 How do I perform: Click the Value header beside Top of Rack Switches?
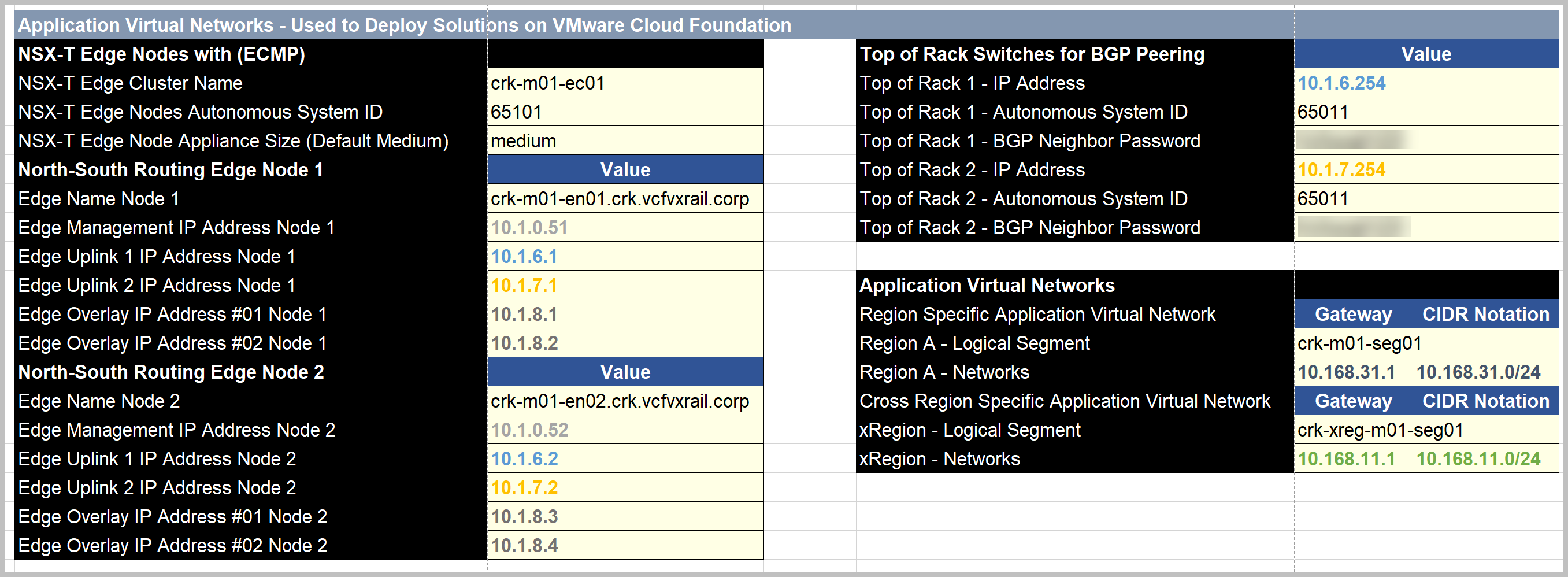1426,54
